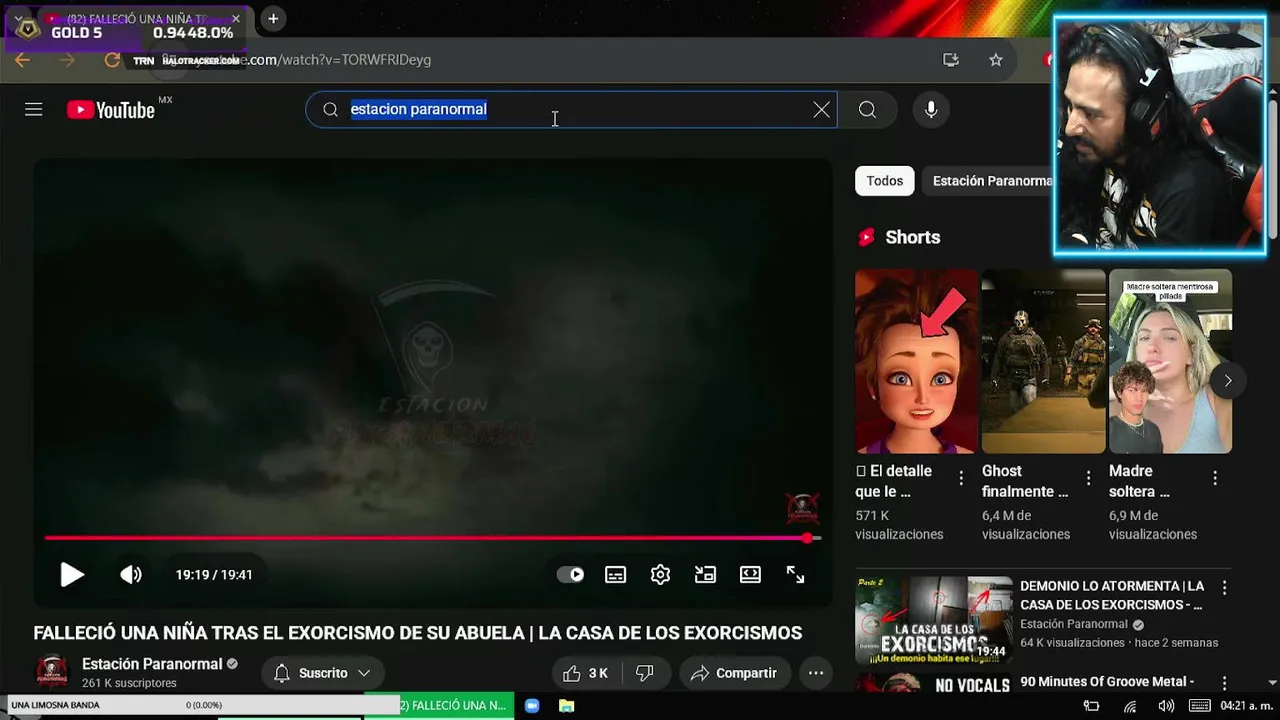Open the Estación Paranormal channel name link
The height and width of the screenshot is (720, 1280).
click(x=152, y=664)
